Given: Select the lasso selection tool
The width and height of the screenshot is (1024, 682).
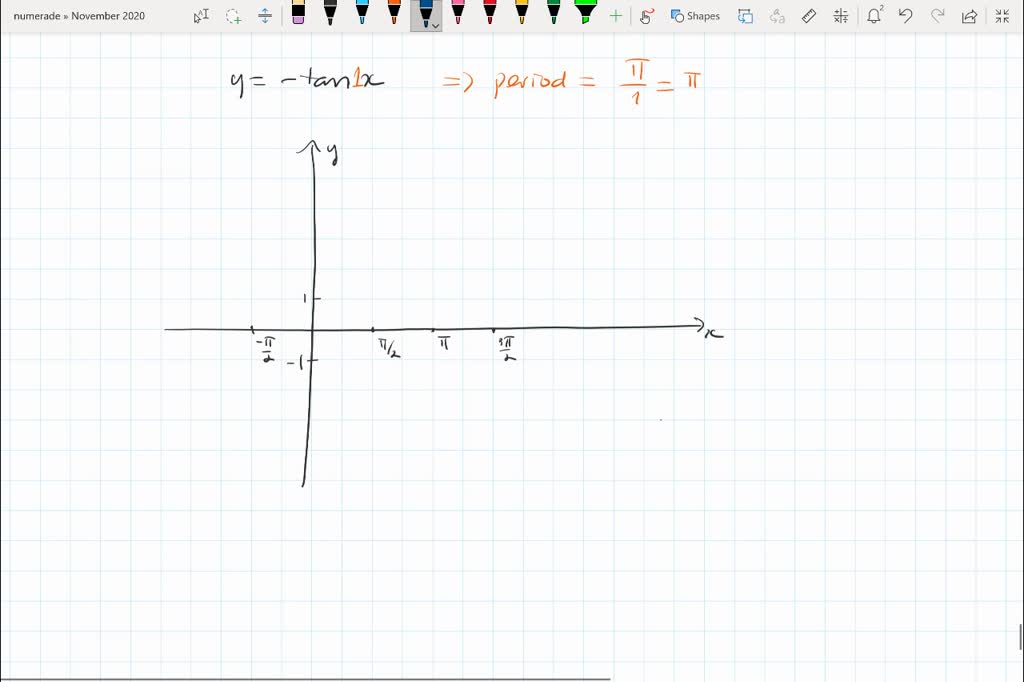Looking at the screenshot, I should click(x=233, y=15).
